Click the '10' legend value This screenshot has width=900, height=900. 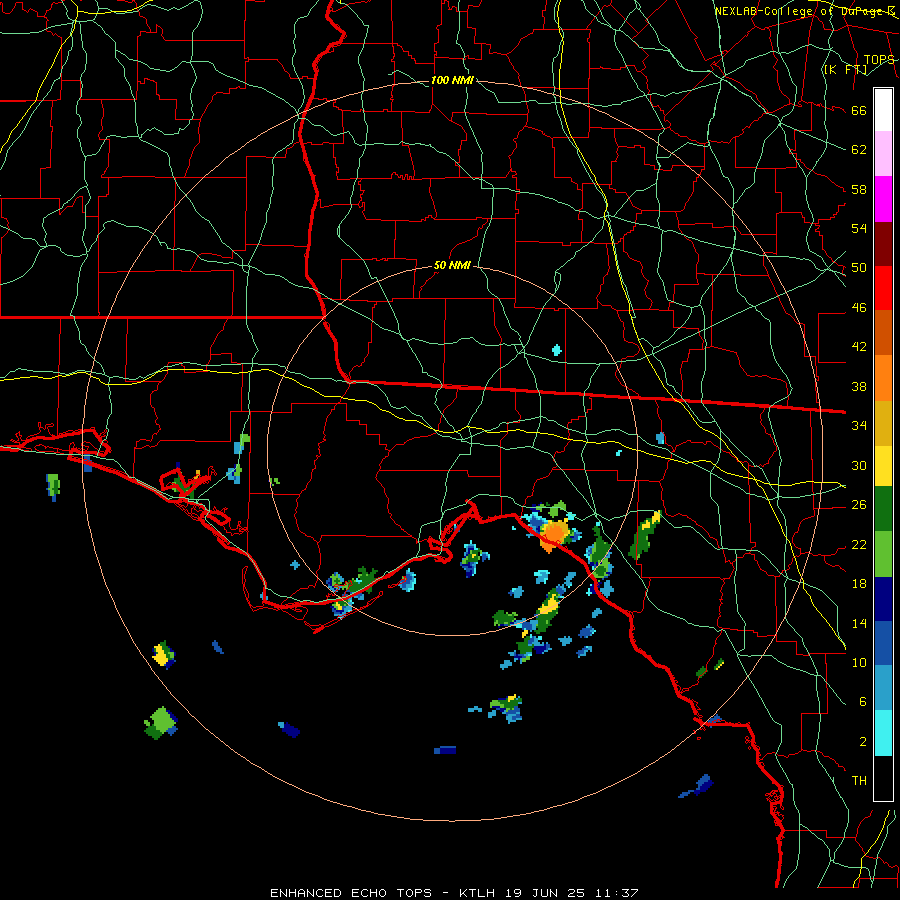pos(859,662)
